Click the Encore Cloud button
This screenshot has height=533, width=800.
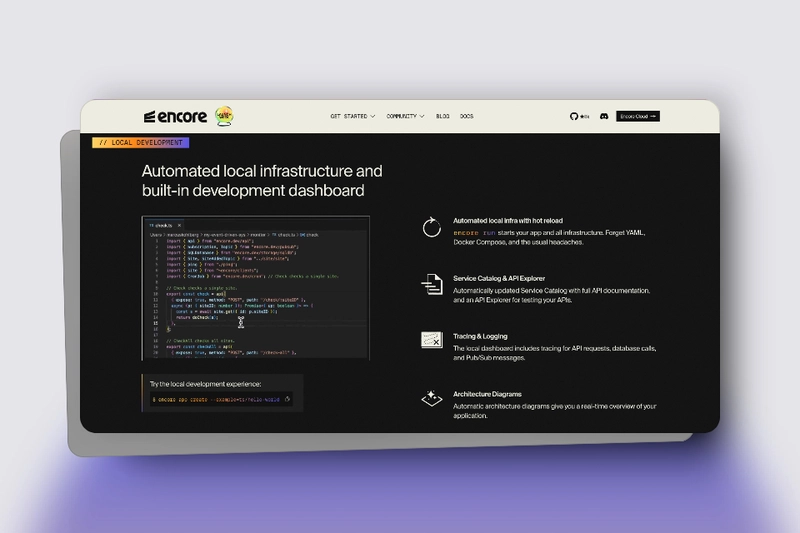[x=638, y=116]
